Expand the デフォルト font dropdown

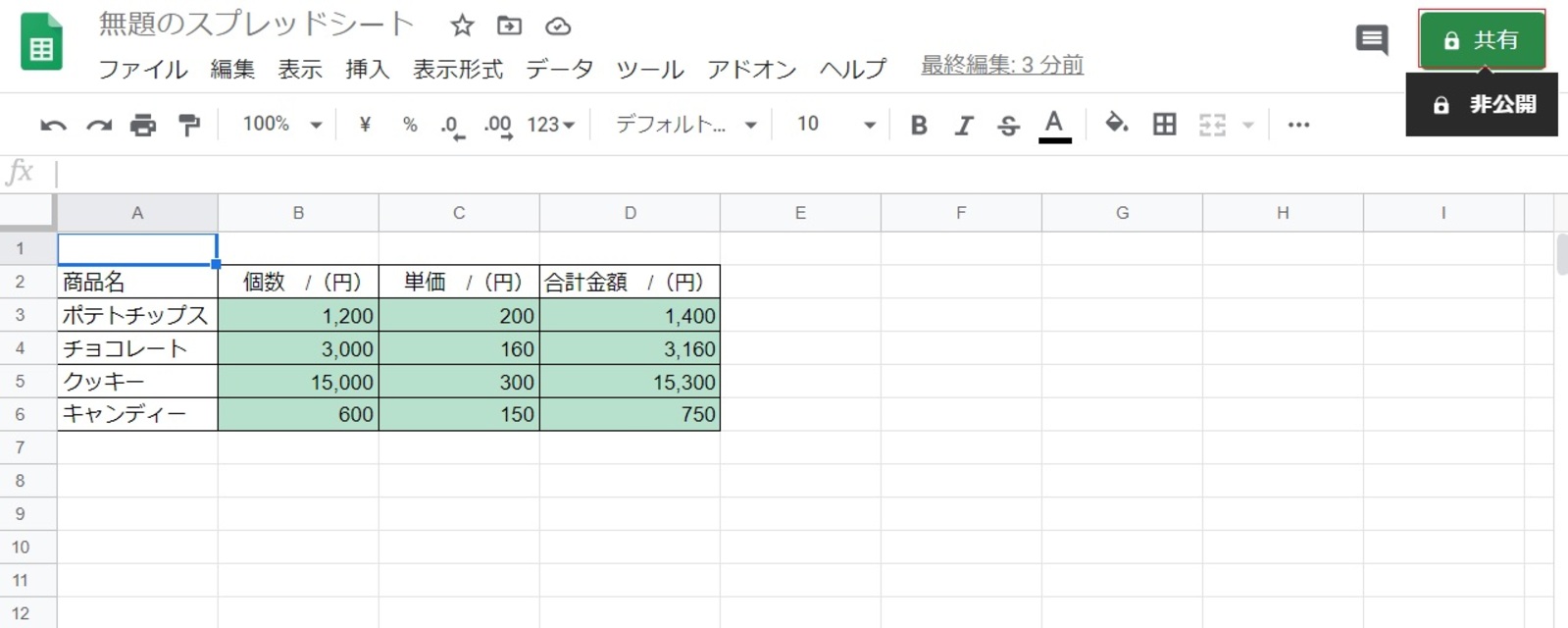coord(685,125)
